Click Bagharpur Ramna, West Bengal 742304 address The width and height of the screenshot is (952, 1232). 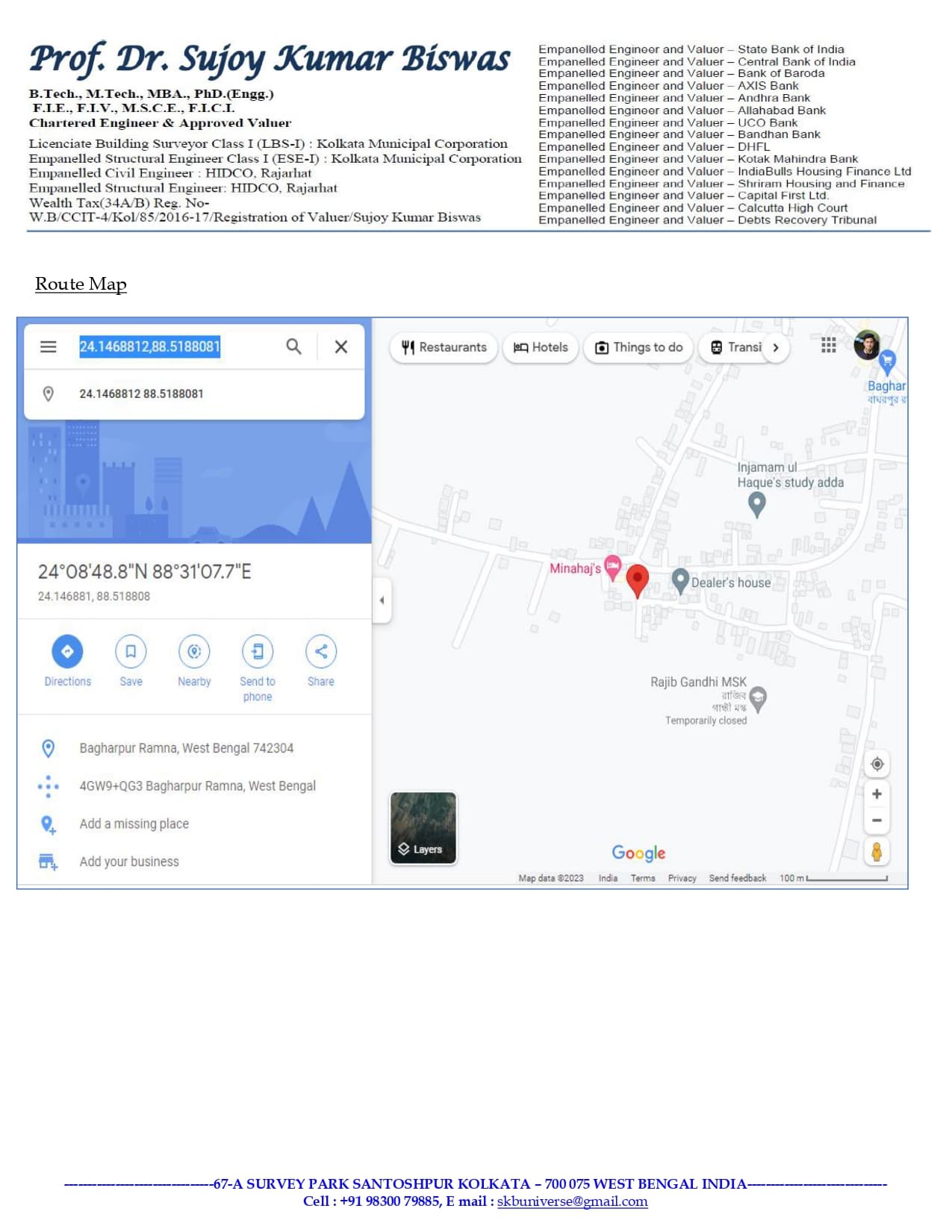tap(187, 748)
